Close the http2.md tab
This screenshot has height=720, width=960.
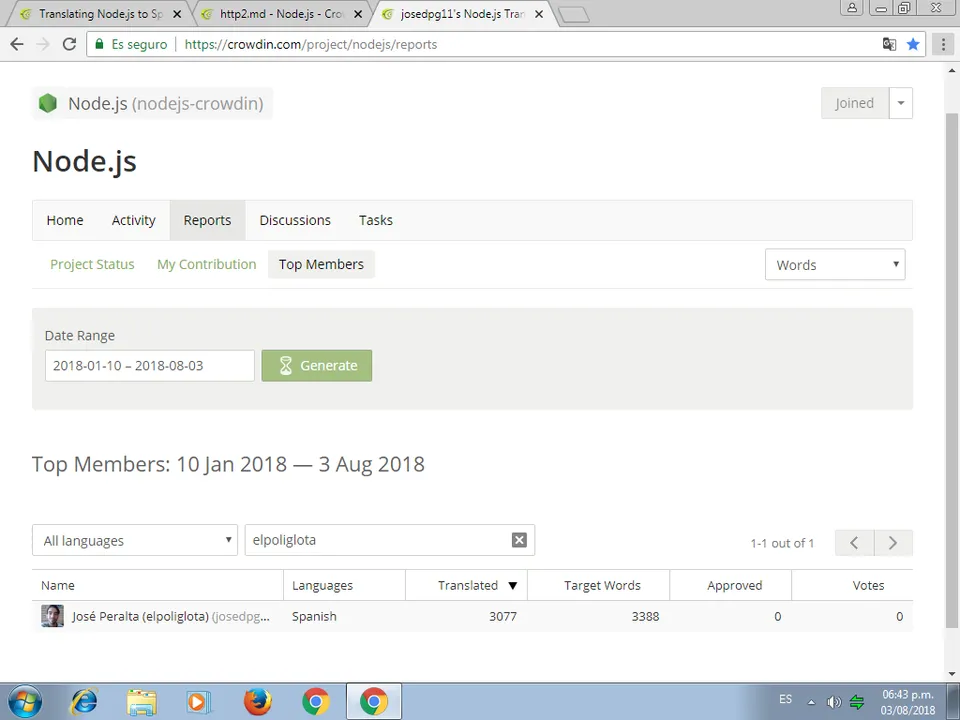pos(358,13)
